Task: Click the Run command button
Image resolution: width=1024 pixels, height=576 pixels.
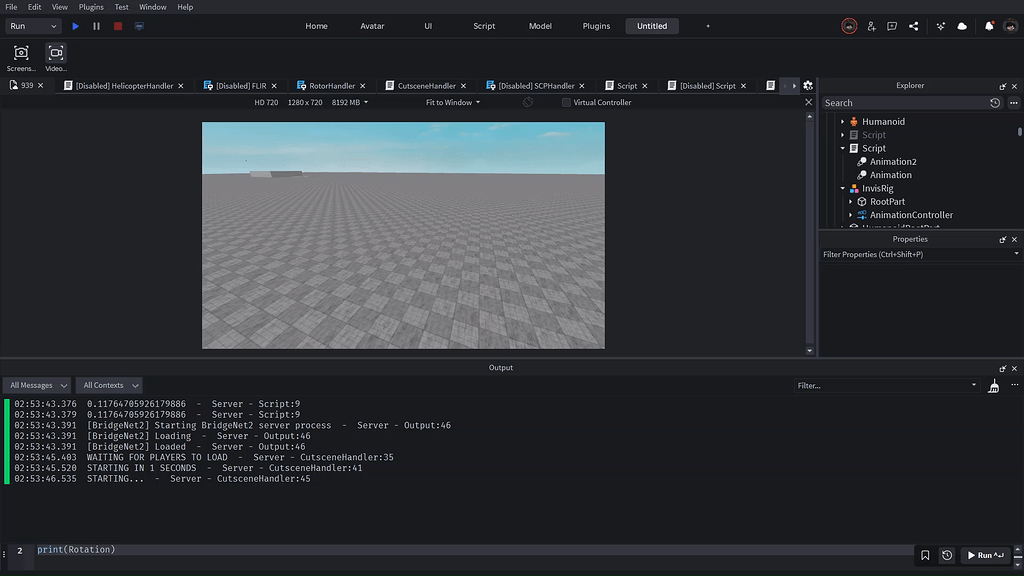Action: [x=985, y=555]
